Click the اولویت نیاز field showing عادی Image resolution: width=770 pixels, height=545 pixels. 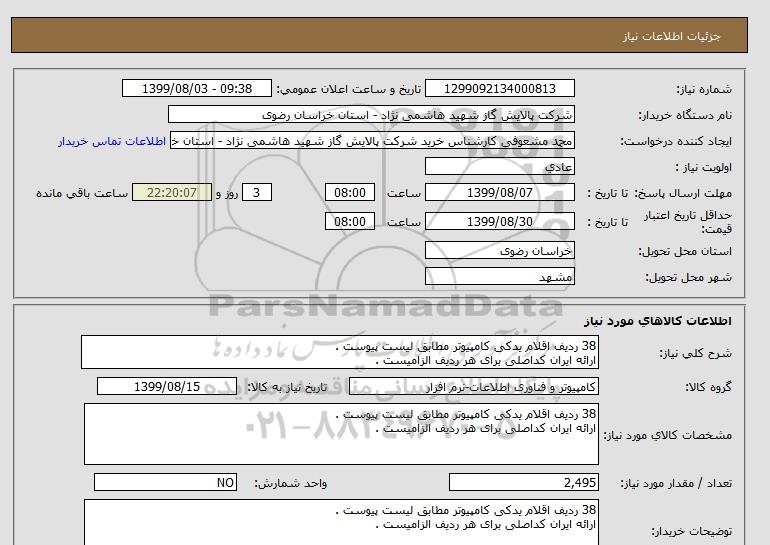click(x=499, y=166)
